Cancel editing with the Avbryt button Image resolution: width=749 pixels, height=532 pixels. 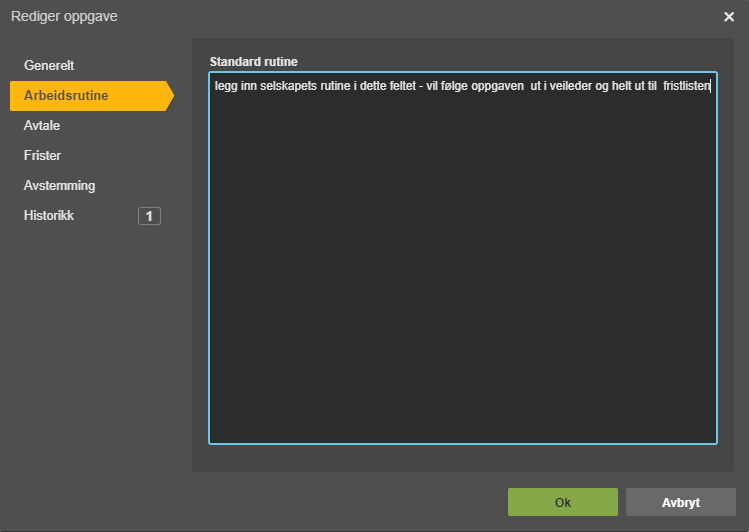pyautogui.click(x=681, y=502)
